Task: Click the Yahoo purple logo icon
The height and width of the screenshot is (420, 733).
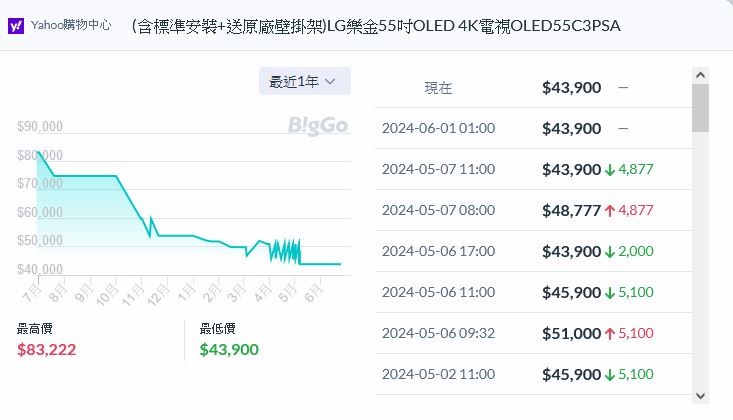Action: tap(17, 25)
